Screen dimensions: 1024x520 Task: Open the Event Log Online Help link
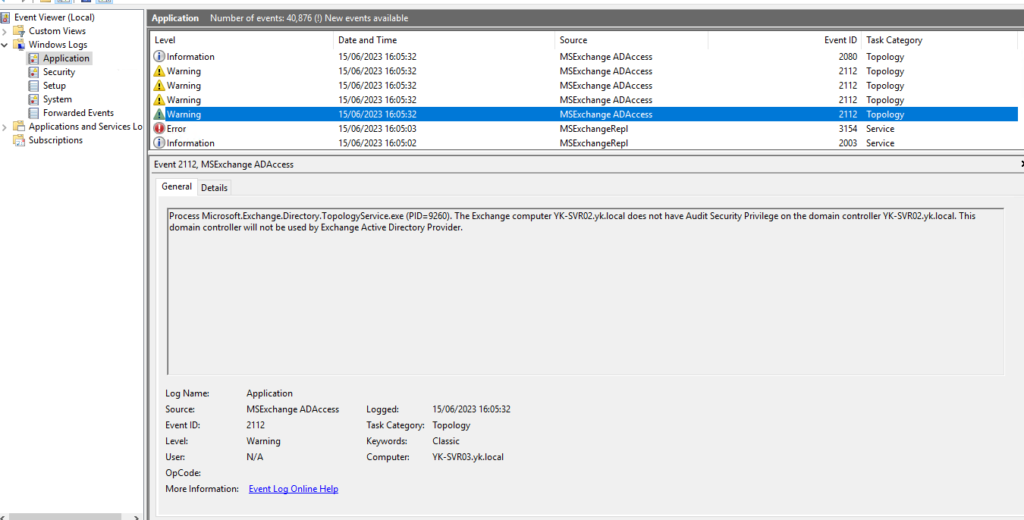point(293,489)
